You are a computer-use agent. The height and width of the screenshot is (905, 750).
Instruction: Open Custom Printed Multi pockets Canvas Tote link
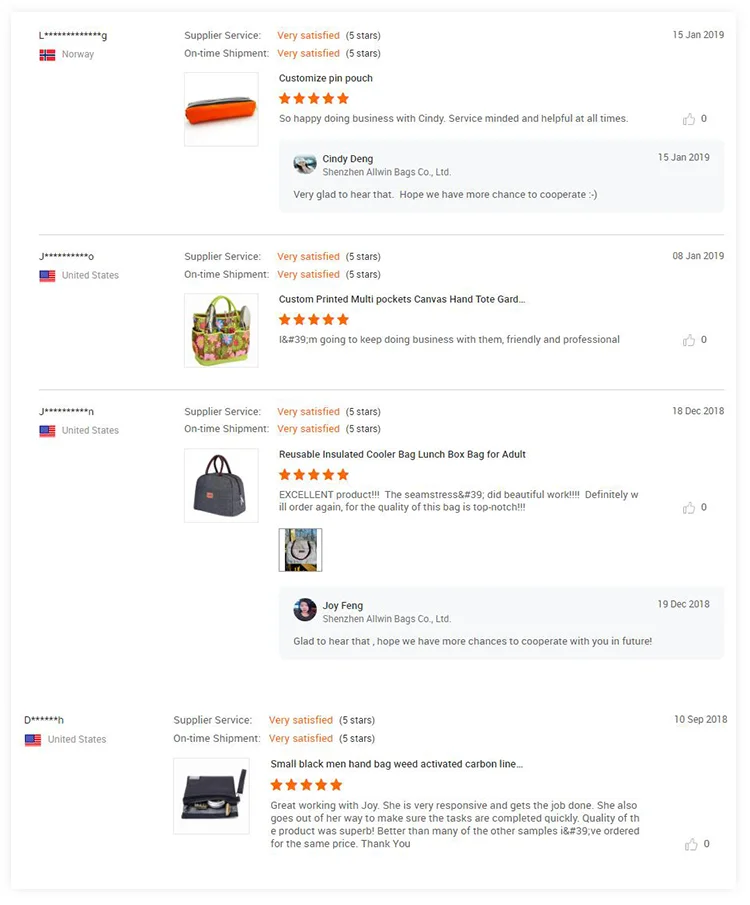coord(401,299)
